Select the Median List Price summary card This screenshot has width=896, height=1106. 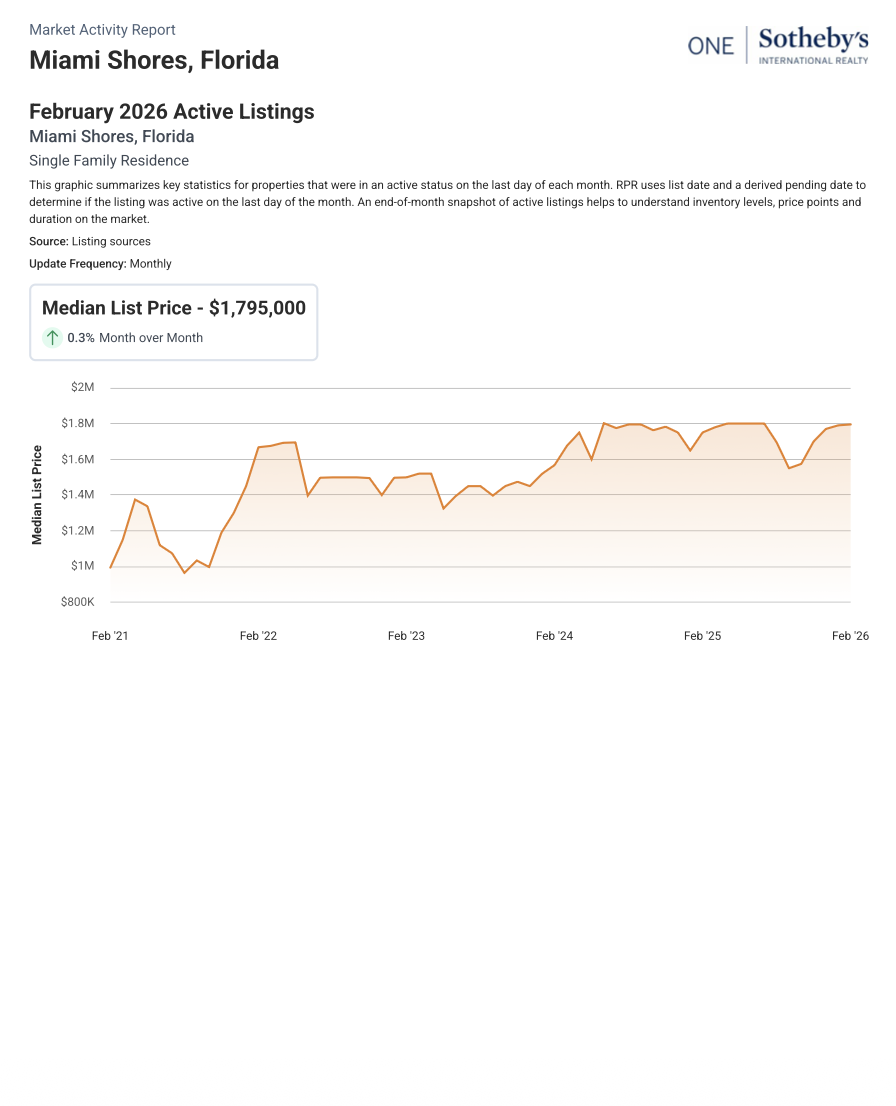174,322
